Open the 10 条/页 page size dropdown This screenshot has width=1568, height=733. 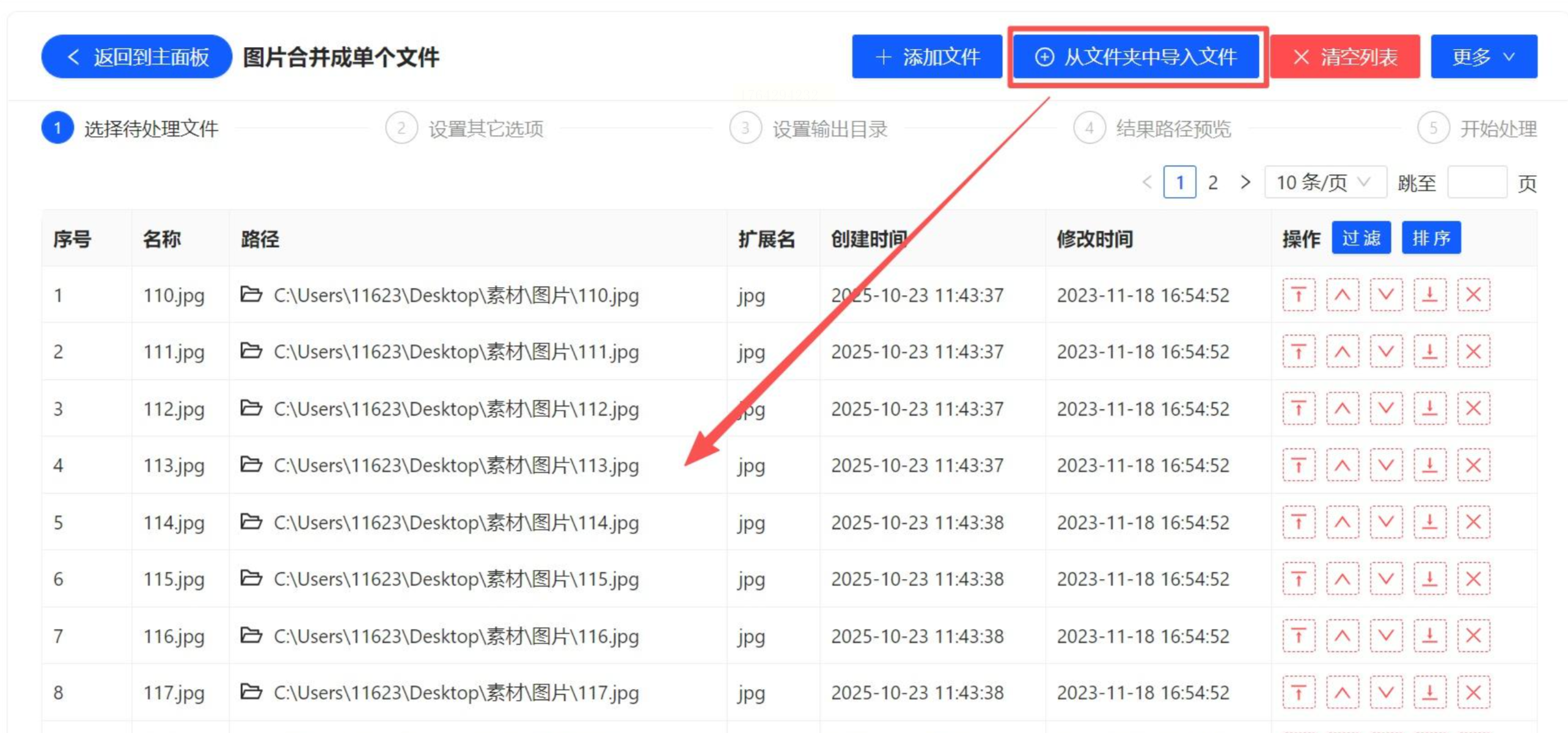(x=1324, y=182)
